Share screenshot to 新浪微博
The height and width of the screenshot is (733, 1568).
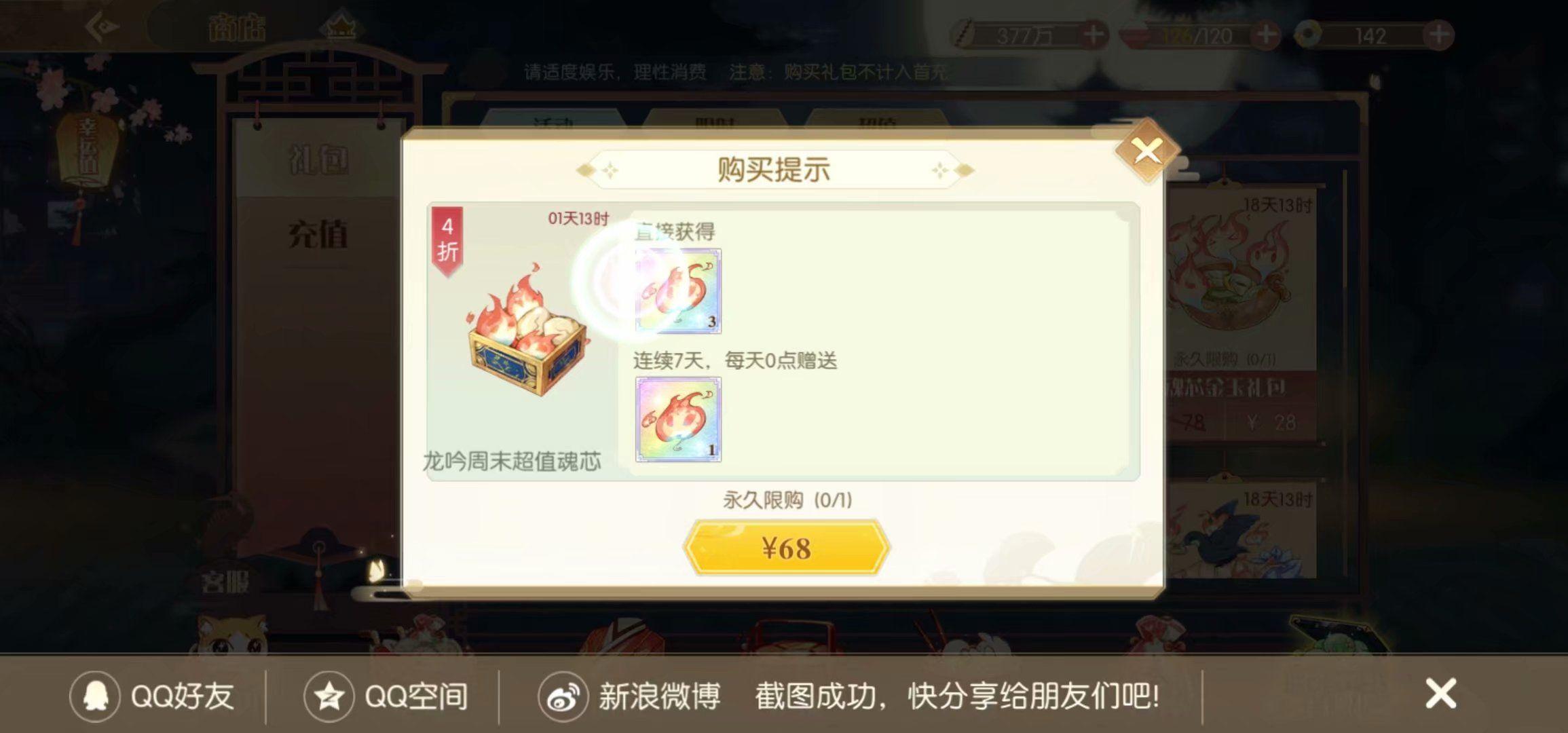coord(629,696)
